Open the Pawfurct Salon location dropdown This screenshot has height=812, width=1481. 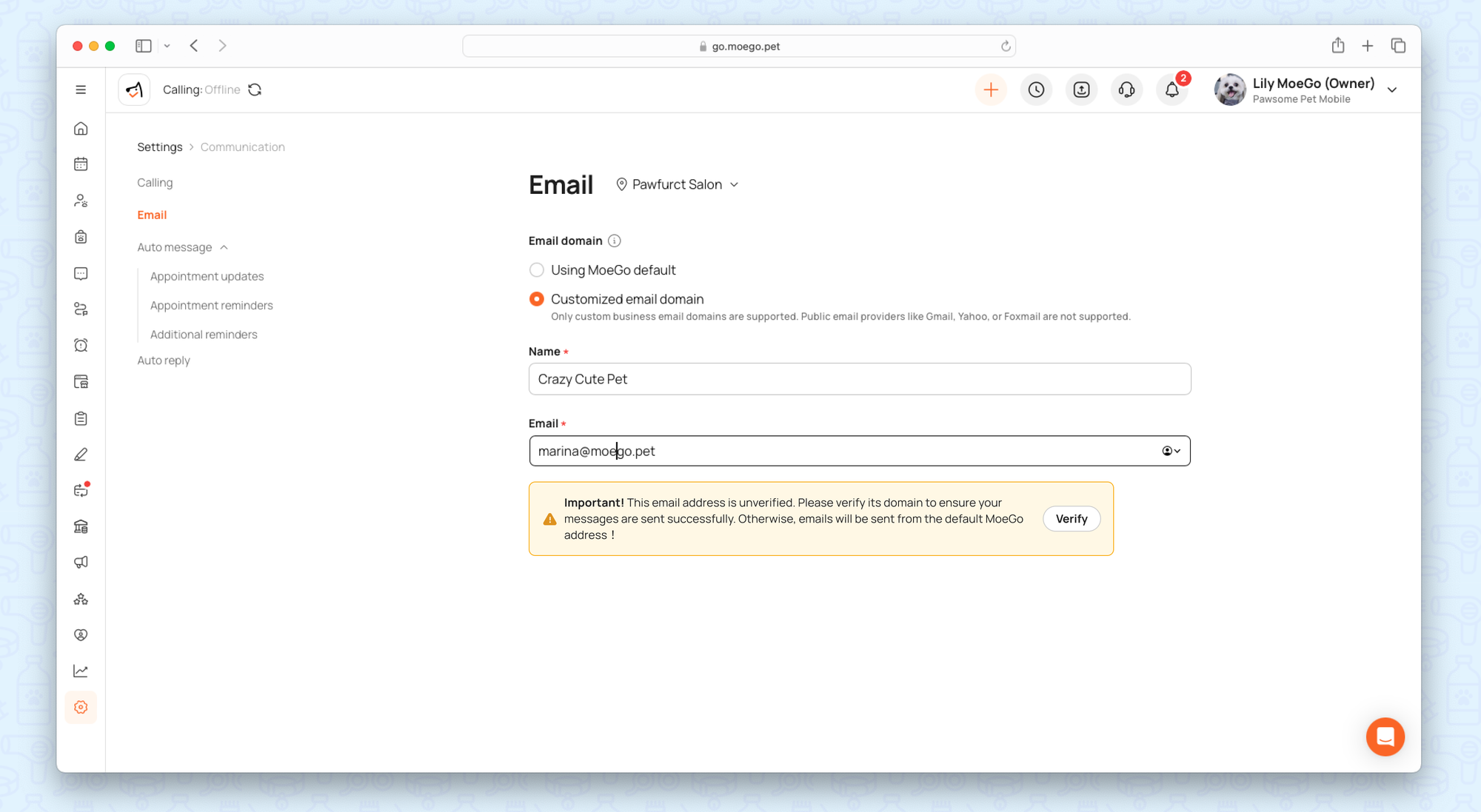click(677, 184)
